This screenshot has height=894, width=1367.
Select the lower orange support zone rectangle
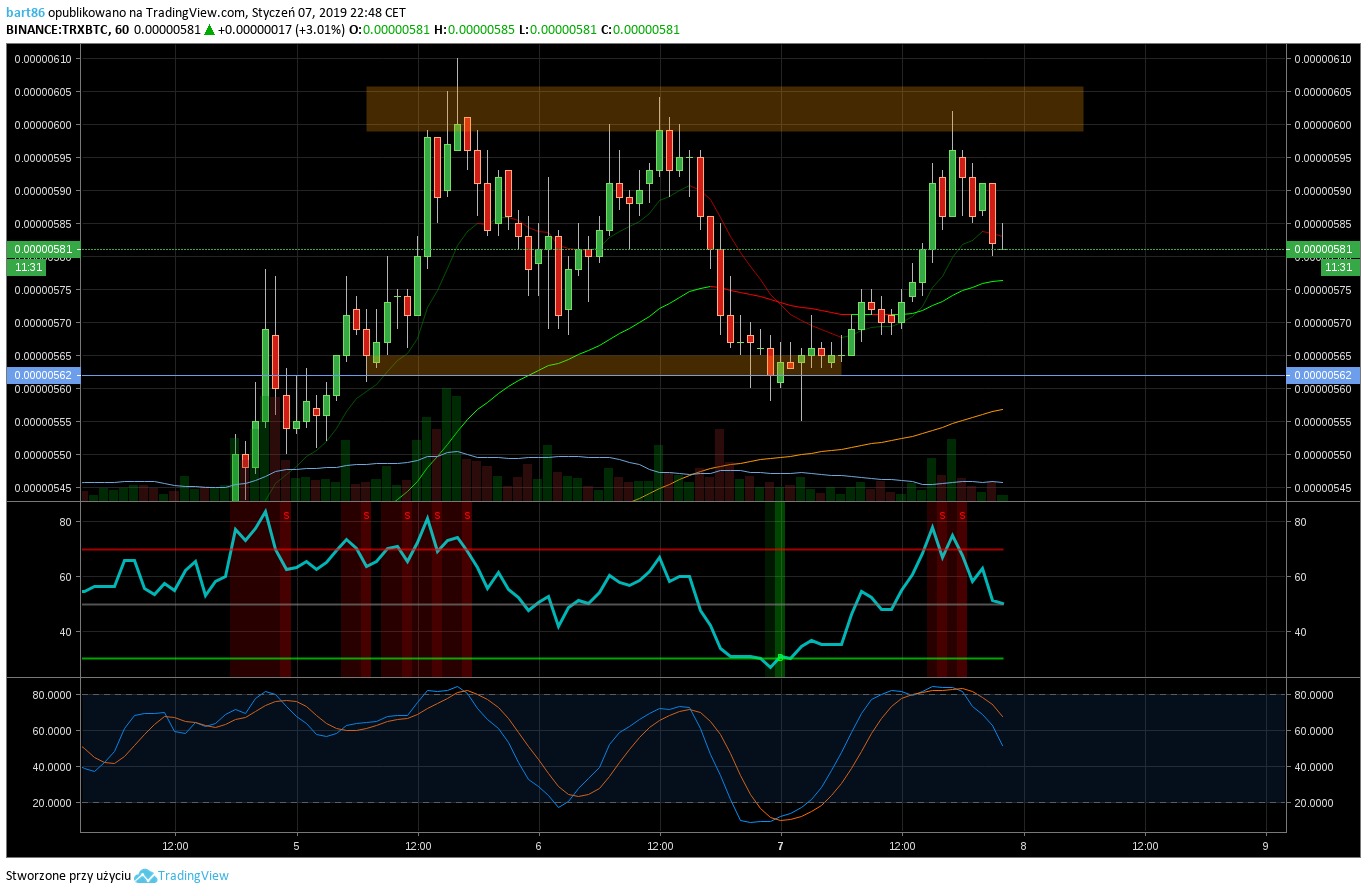point(604,365)
